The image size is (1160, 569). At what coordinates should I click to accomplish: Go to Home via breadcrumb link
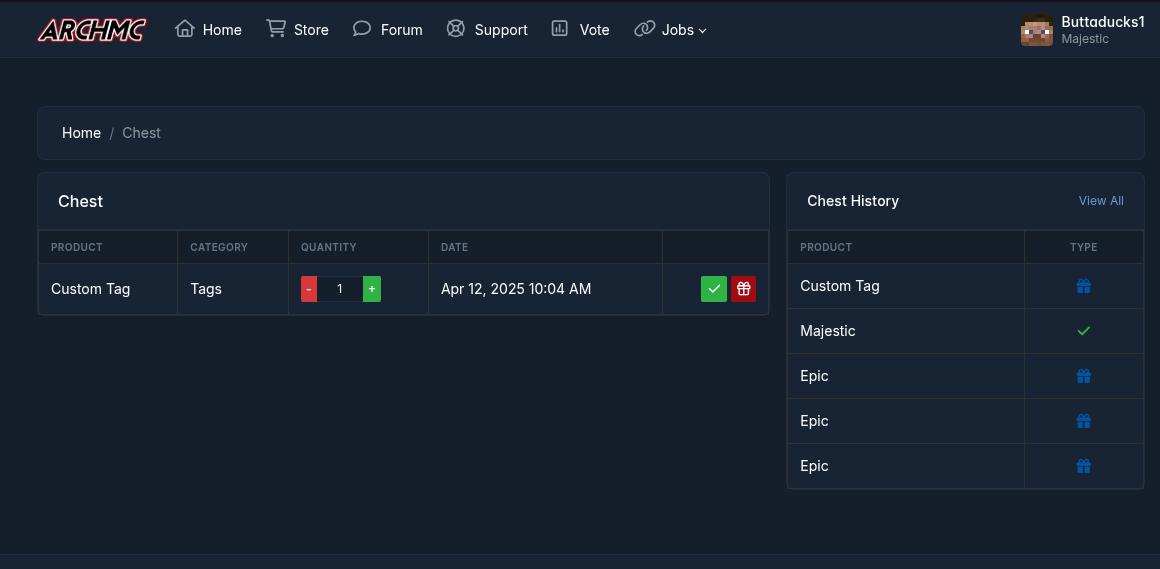pos(81,132)
